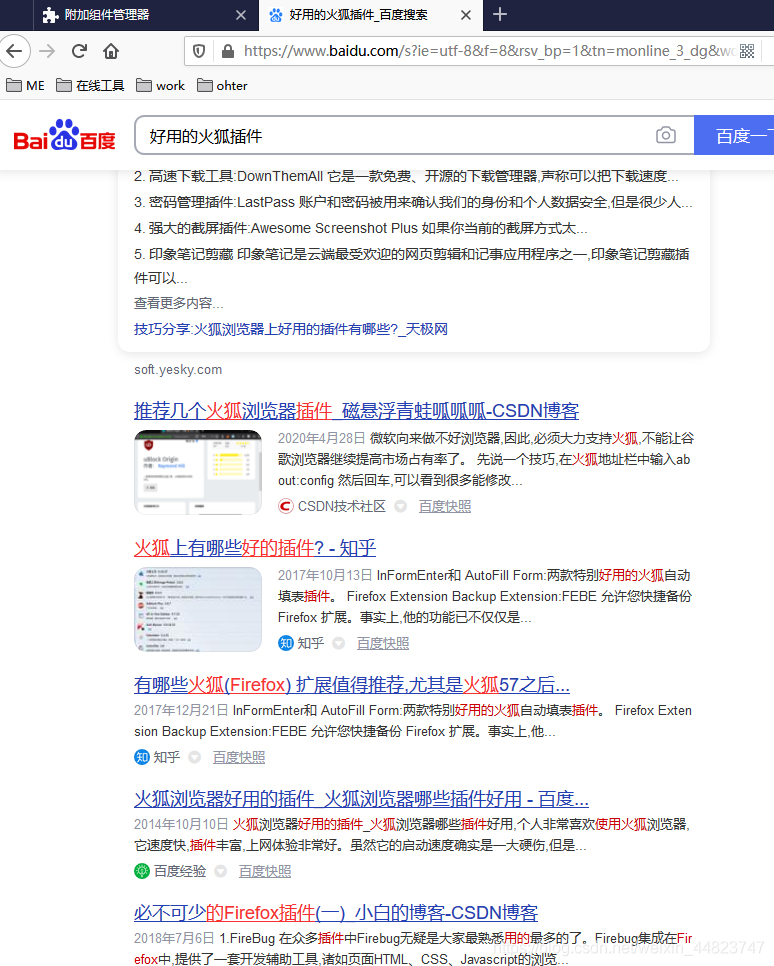Viewport: 774px width, 966px height.
Task: Click the Baidu logo
Action: tap(64, 135)
